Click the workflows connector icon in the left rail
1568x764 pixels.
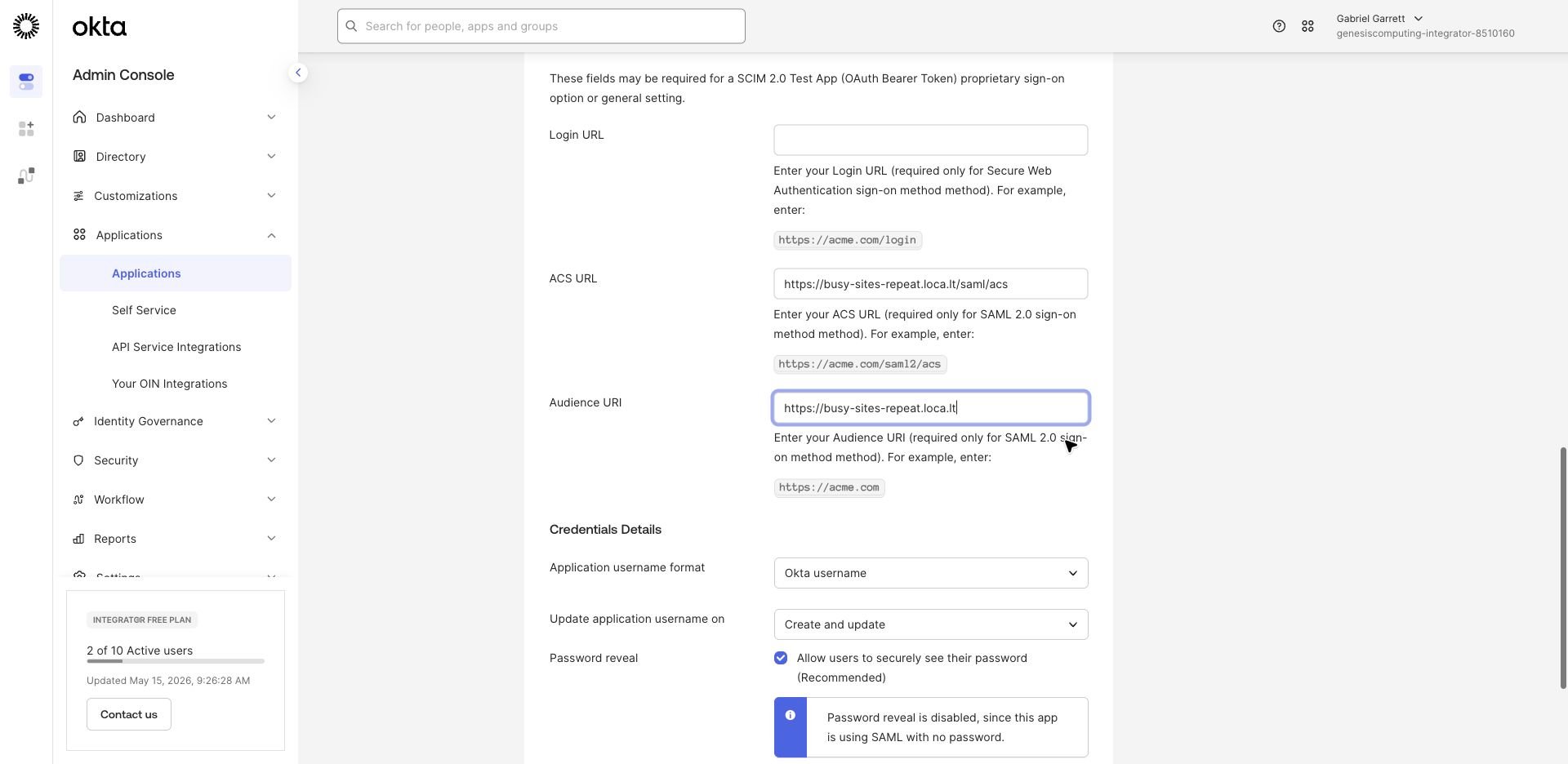tap(26, 175)
